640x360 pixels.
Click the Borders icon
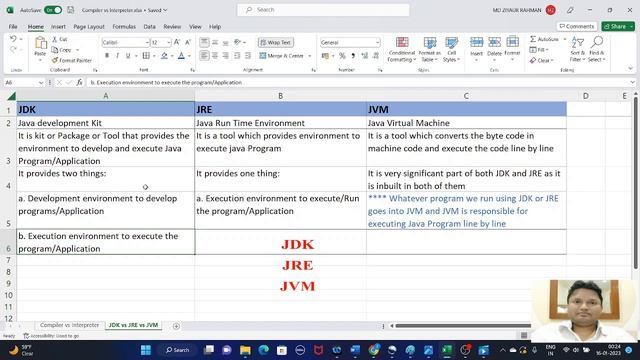[x=146, y=56]
